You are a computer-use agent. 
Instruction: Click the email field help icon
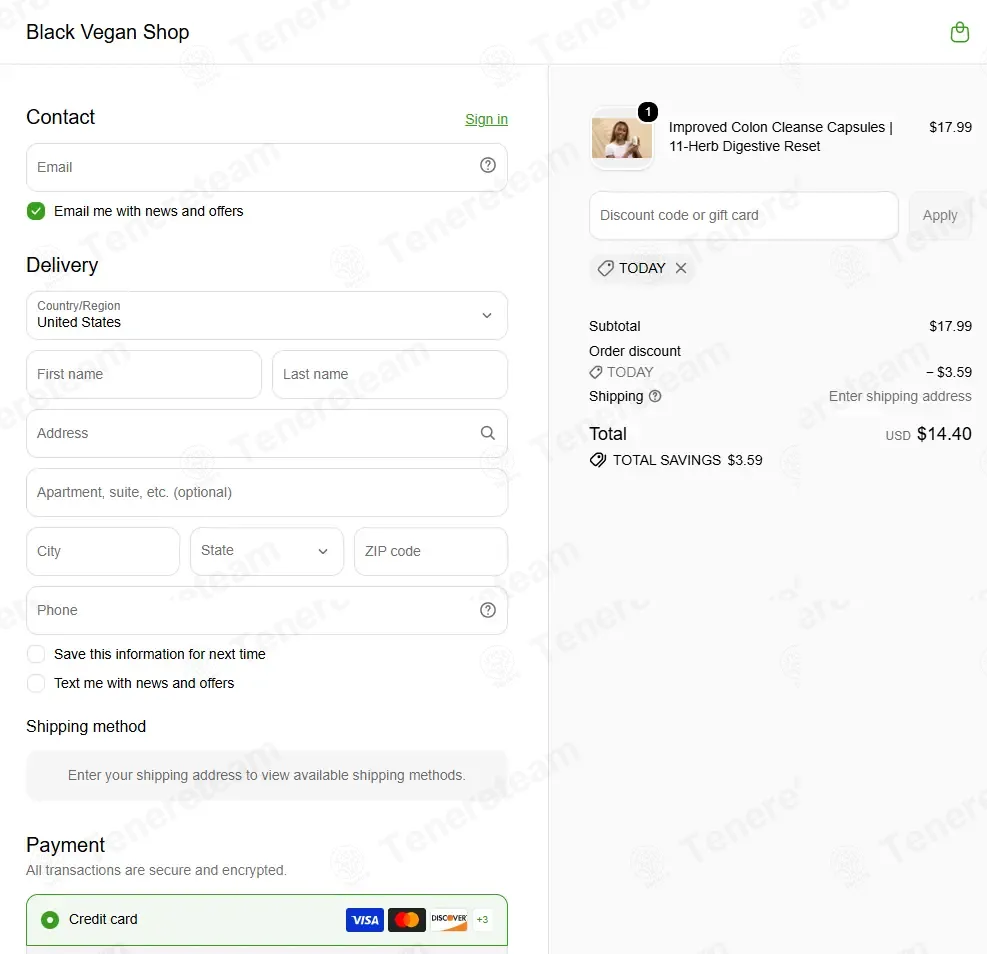tap(487, 166)
